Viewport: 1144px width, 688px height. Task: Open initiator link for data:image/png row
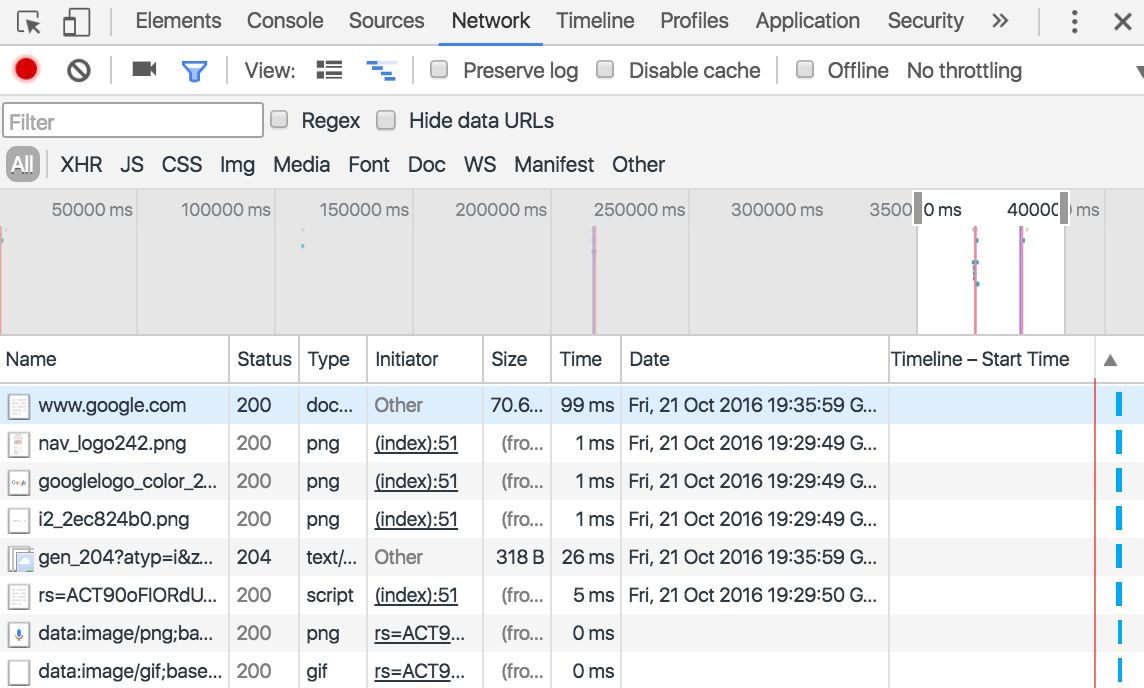click(420, 633)
